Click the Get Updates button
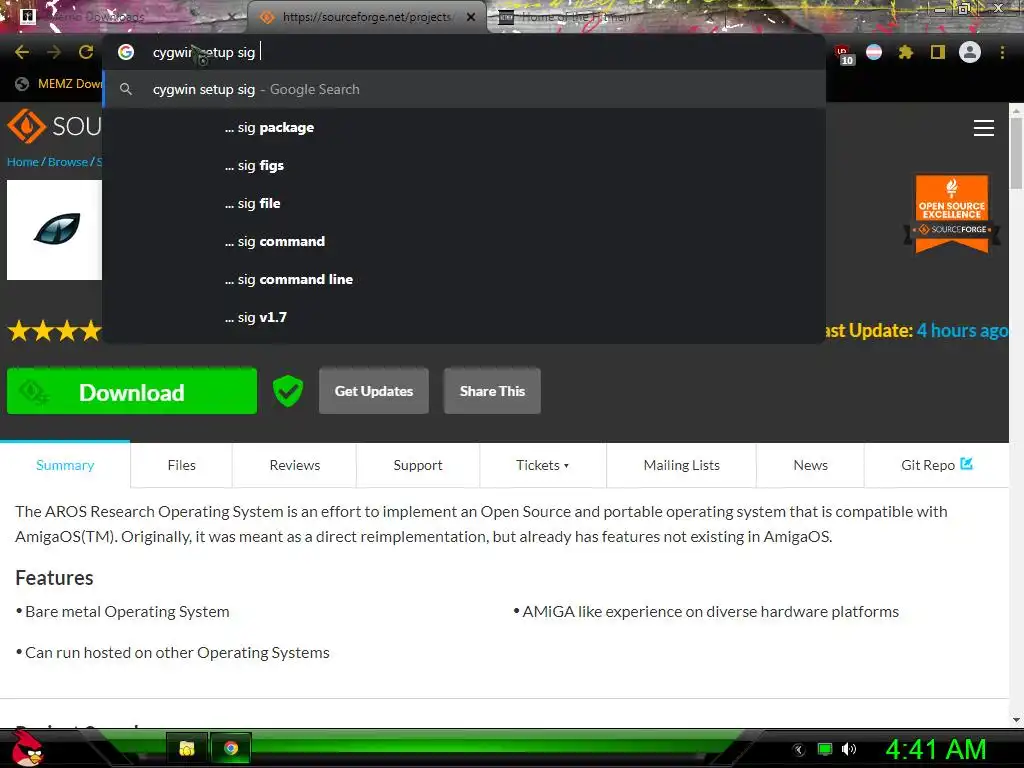 (x=374, y=391)
